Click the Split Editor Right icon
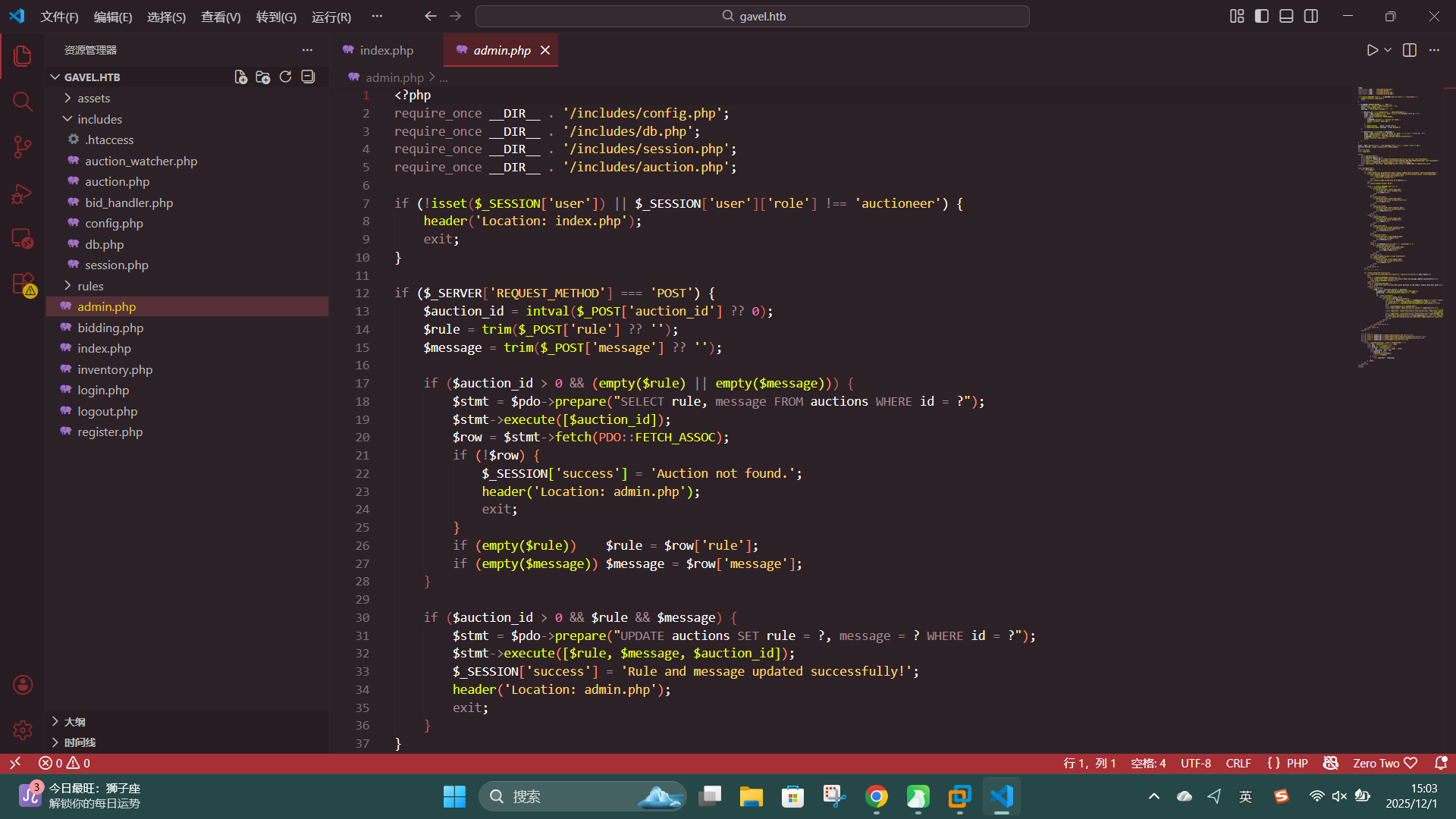The image size is (1456, 819). pos(1410,50)
